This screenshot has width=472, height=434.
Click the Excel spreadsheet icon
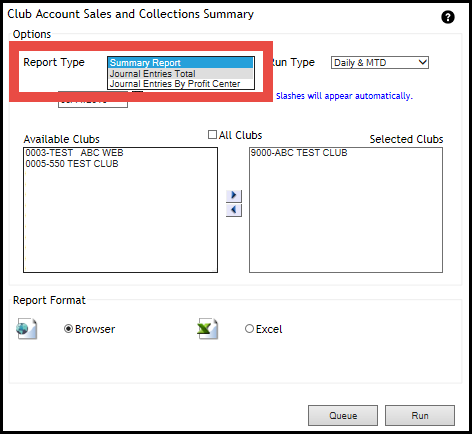(207, 329)
